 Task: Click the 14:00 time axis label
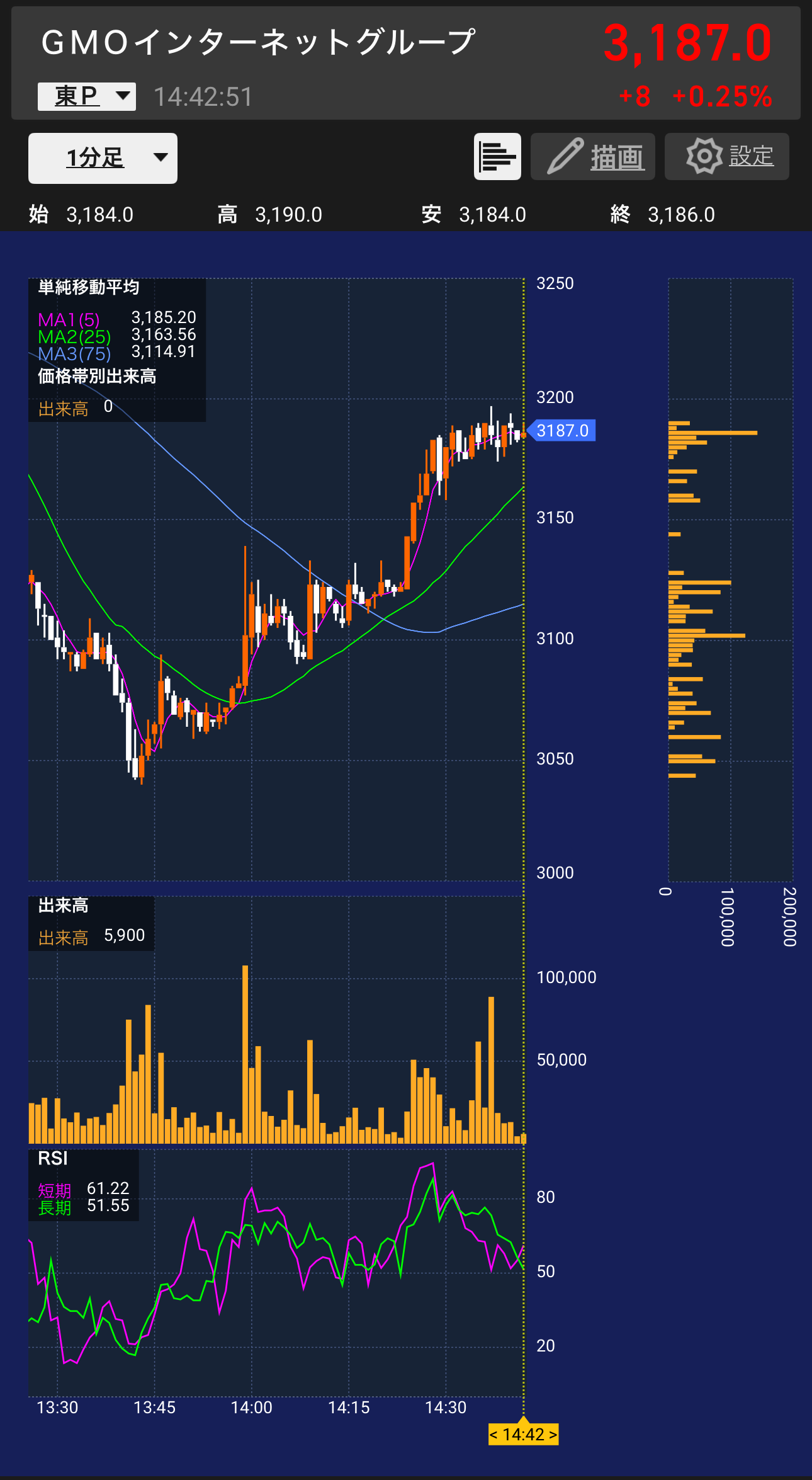[251, 1408]
